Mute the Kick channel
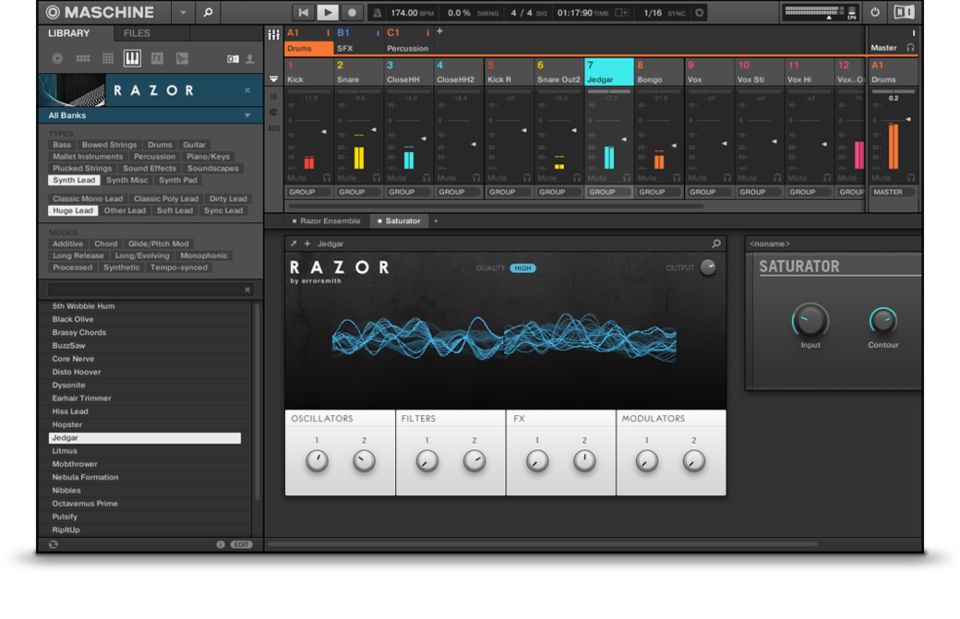The image size is (960, 619). (x=296, y=177)
